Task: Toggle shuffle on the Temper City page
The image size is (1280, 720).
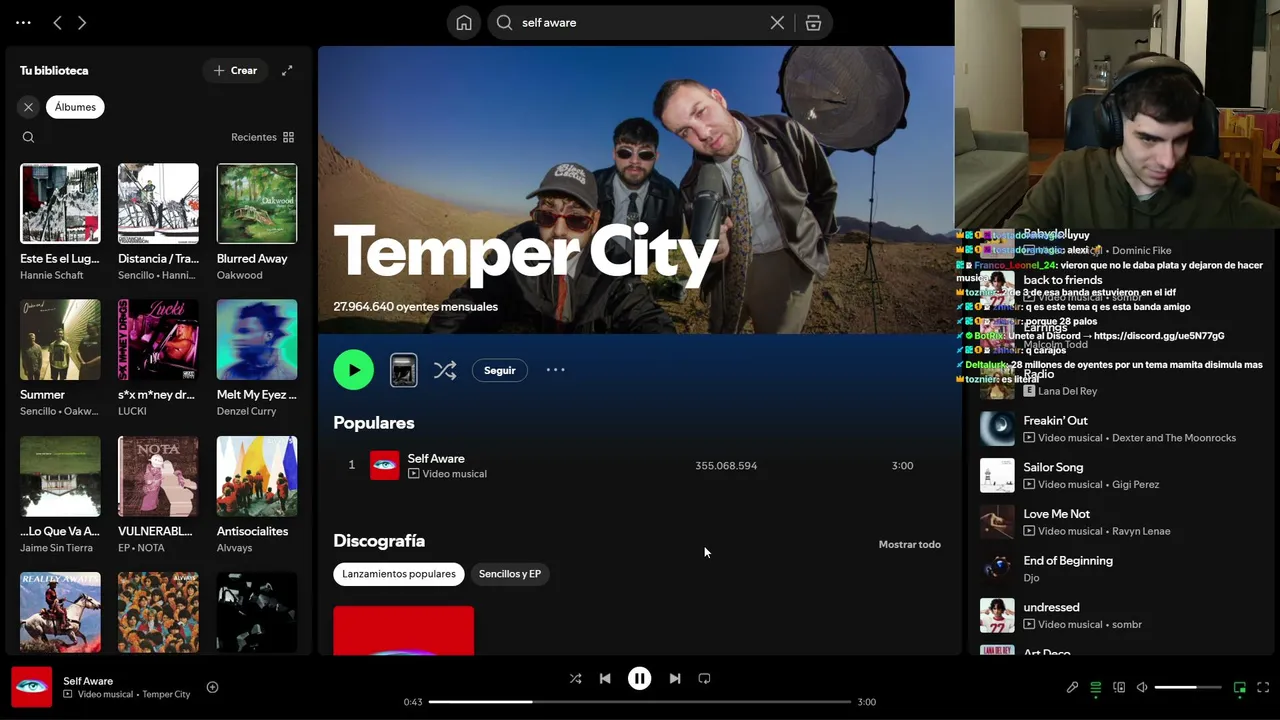Action: pos(445,370)
